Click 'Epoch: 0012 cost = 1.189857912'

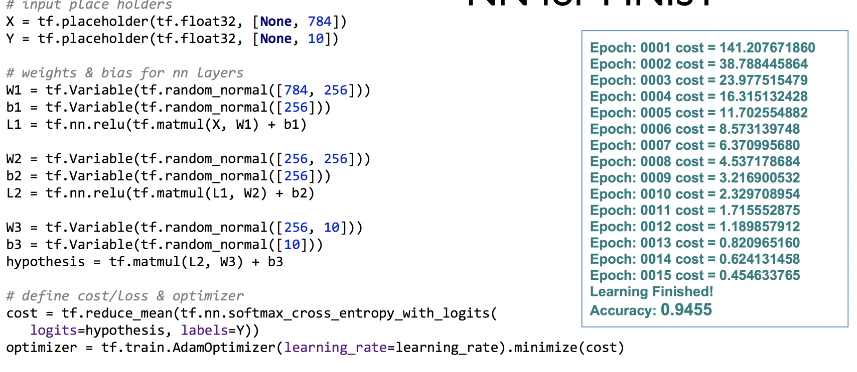point(695,227)
